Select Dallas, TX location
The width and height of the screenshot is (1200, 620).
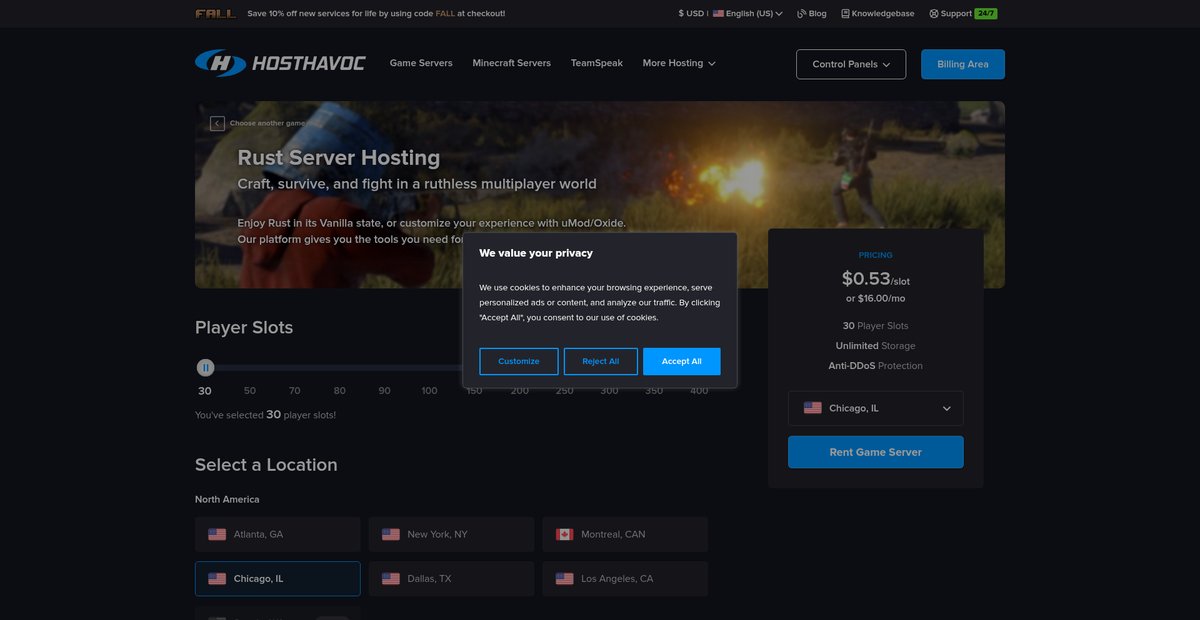[452, 578]
